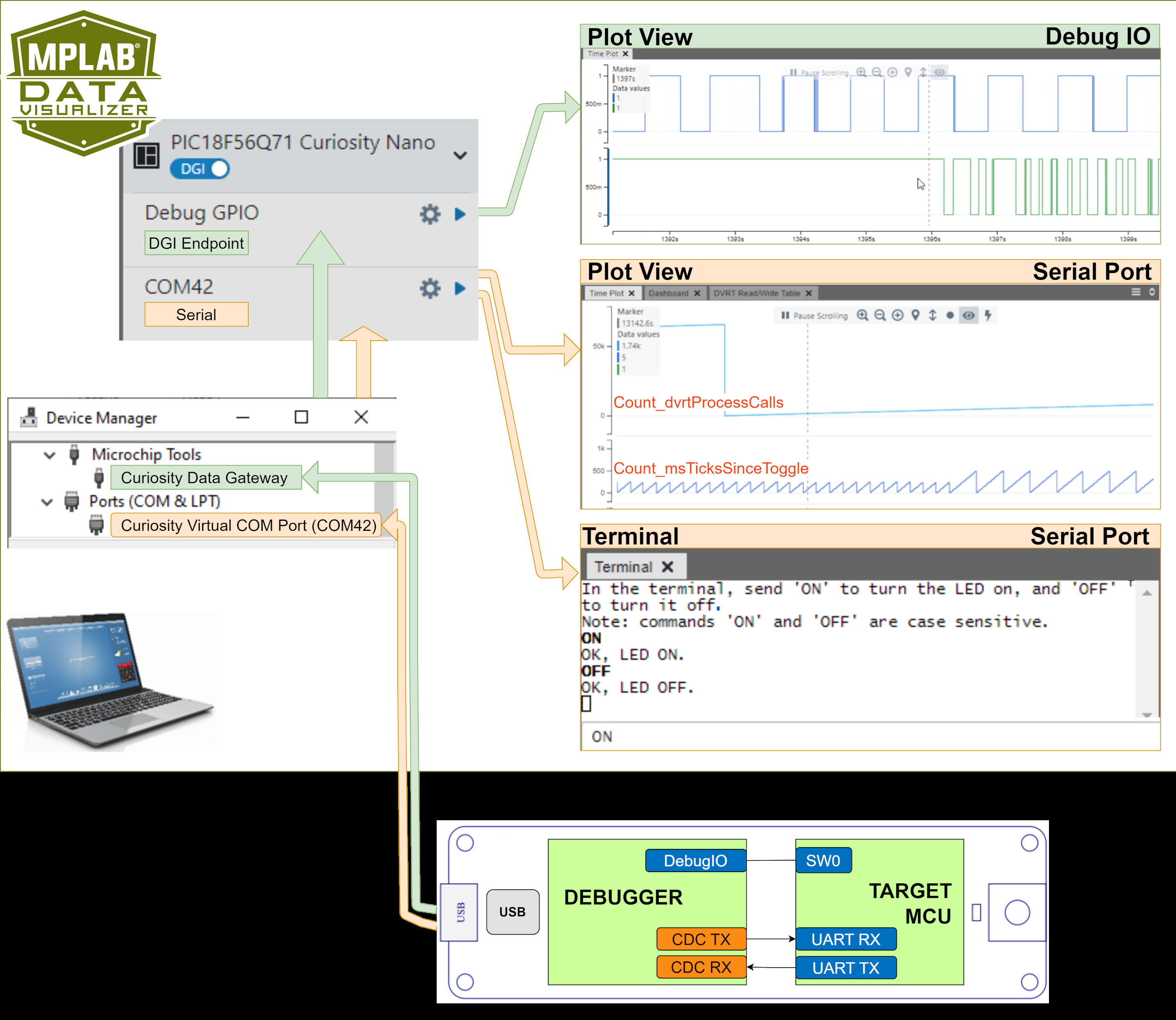
Task: Collapse Microchip Tools tree node
Action: point(49,455)
